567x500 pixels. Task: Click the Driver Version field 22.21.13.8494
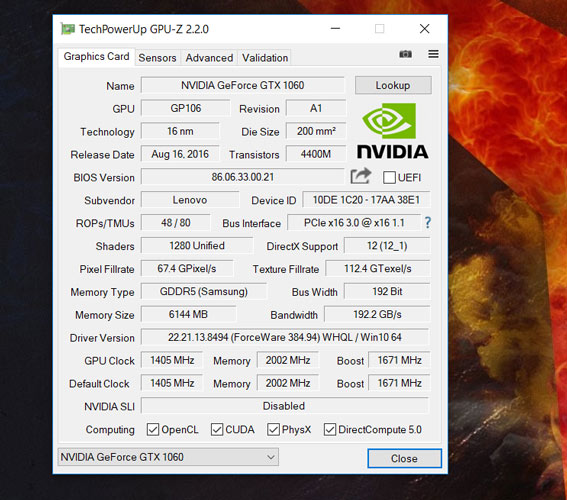click(x=285, y=337)
